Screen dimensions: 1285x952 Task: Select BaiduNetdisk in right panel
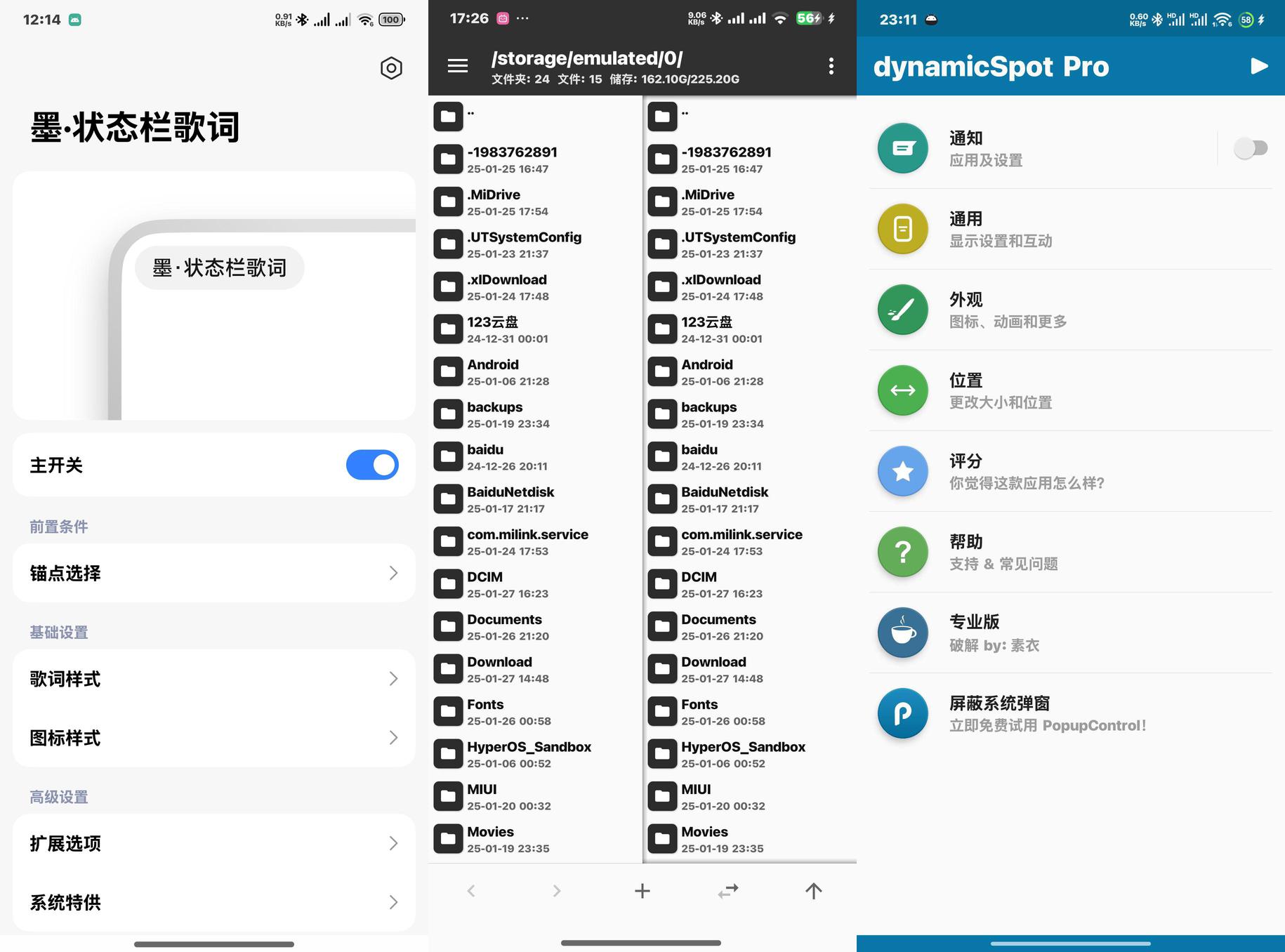(x=750, y=499)
